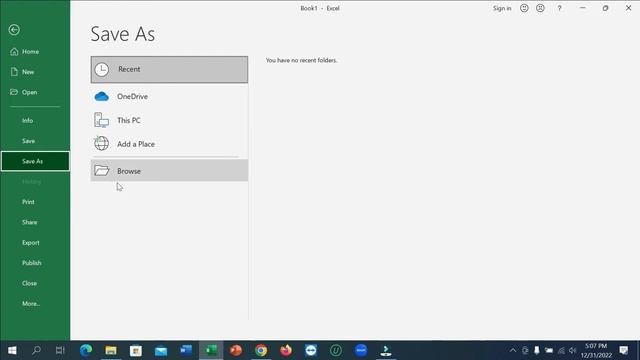This screenshot has height=360, width=640.
Task: Click the Home house icon
Action: pos(14,51)
